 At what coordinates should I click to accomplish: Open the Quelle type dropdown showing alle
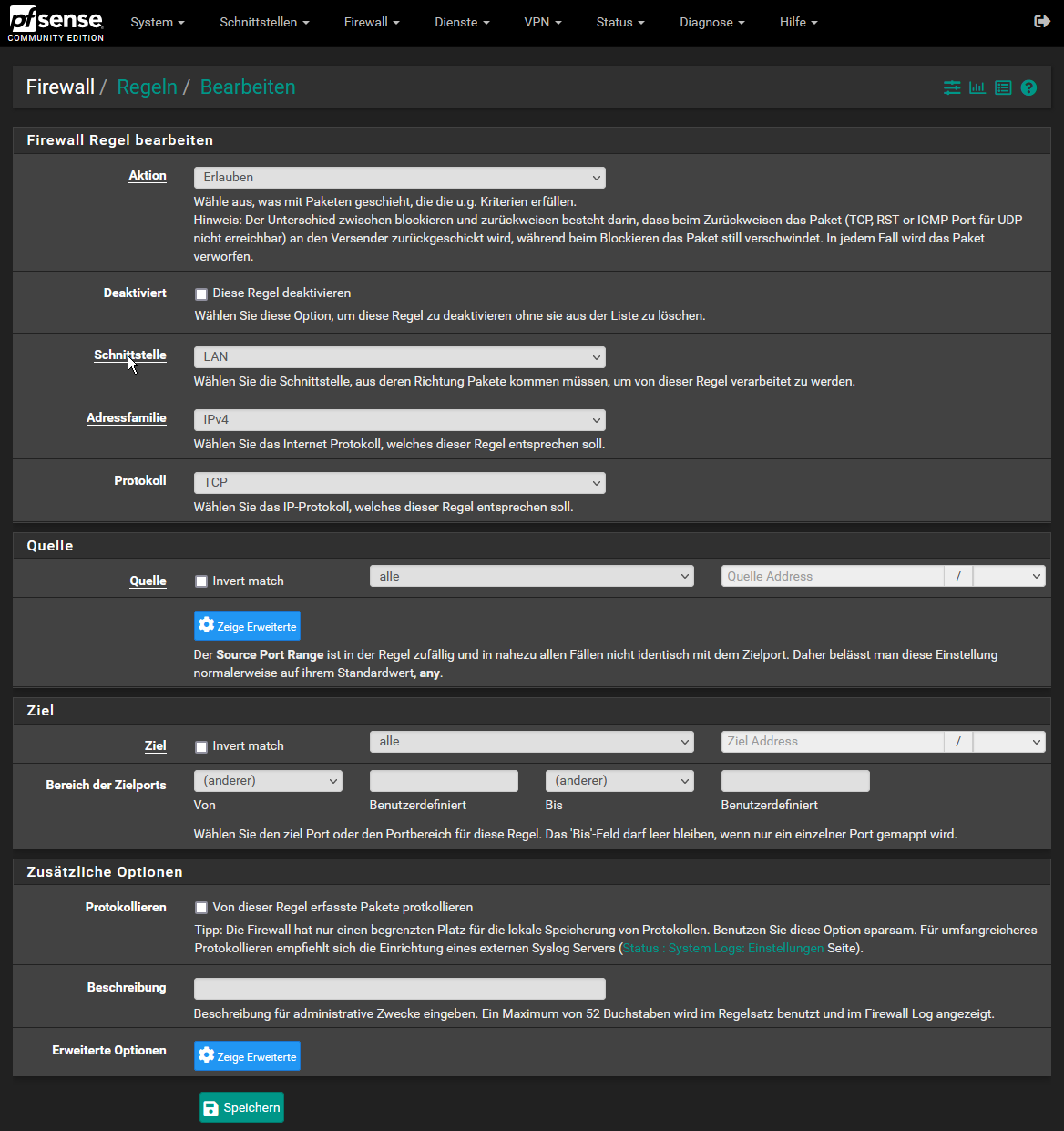[532, 576]
